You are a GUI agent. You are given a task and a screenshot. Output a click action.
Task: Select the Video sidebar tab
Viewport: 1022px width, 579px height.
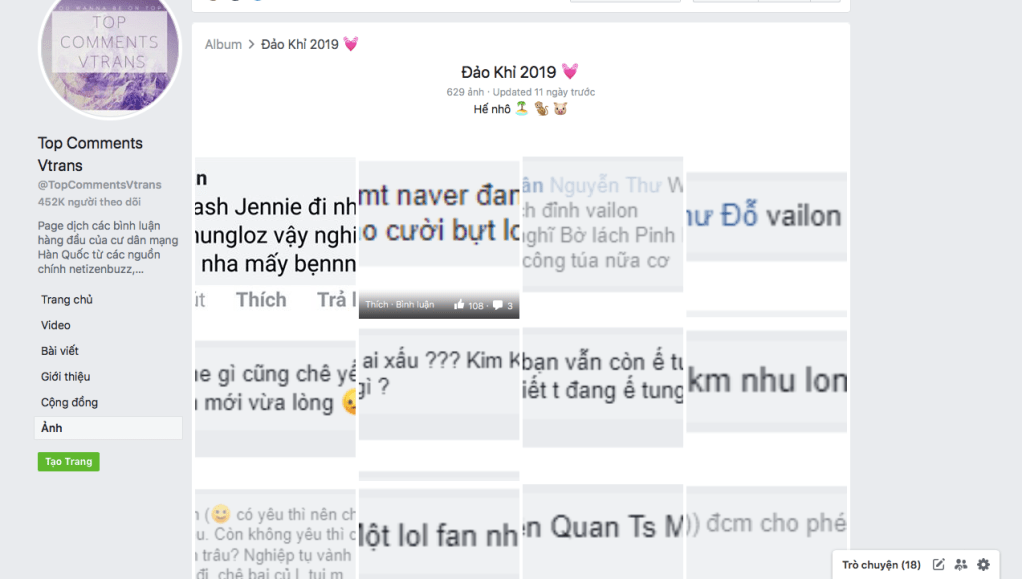[x=56, y=325]
